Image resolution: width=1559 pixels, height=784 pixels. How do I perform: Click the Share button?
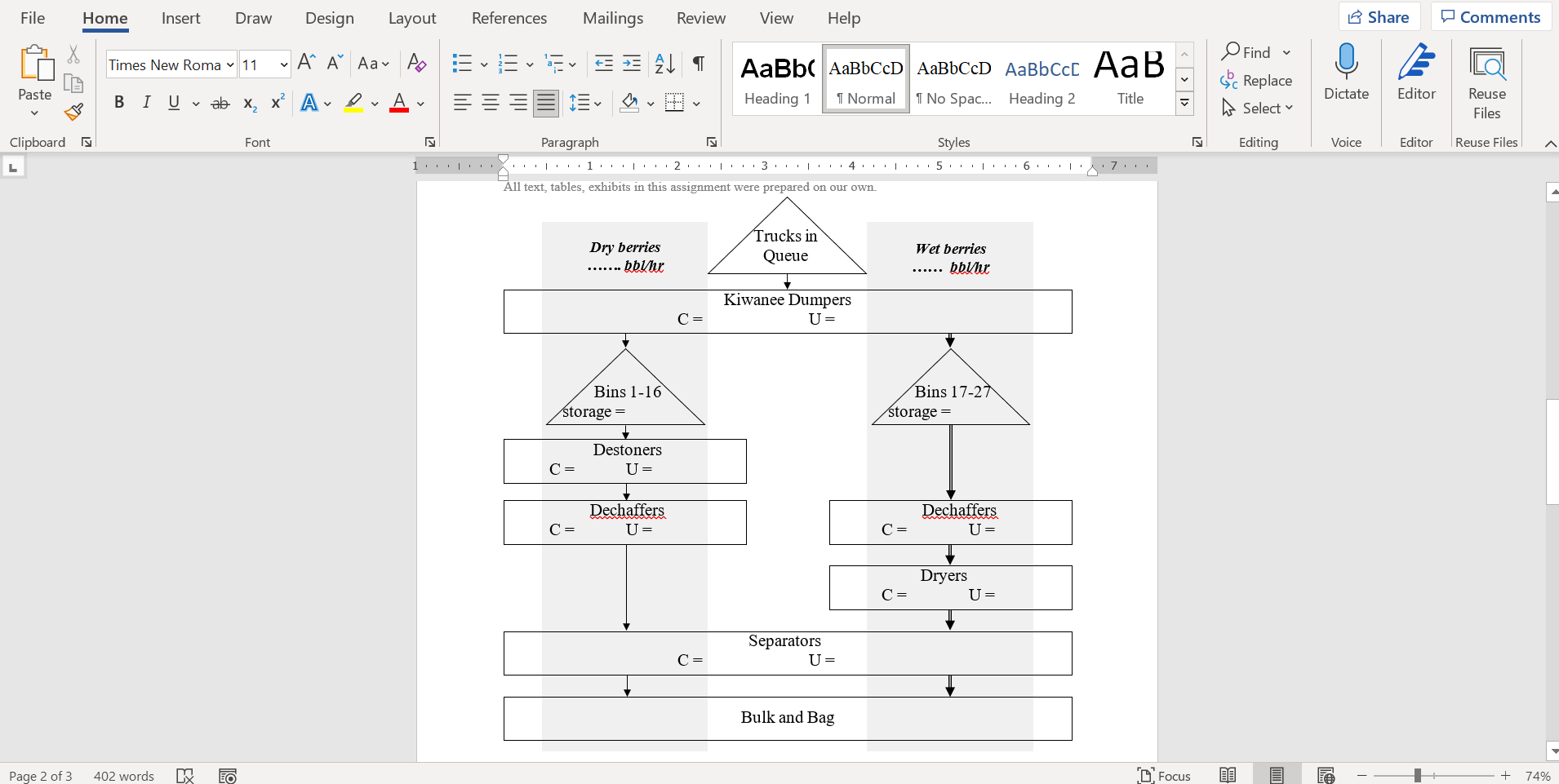tap(1379, 16)
